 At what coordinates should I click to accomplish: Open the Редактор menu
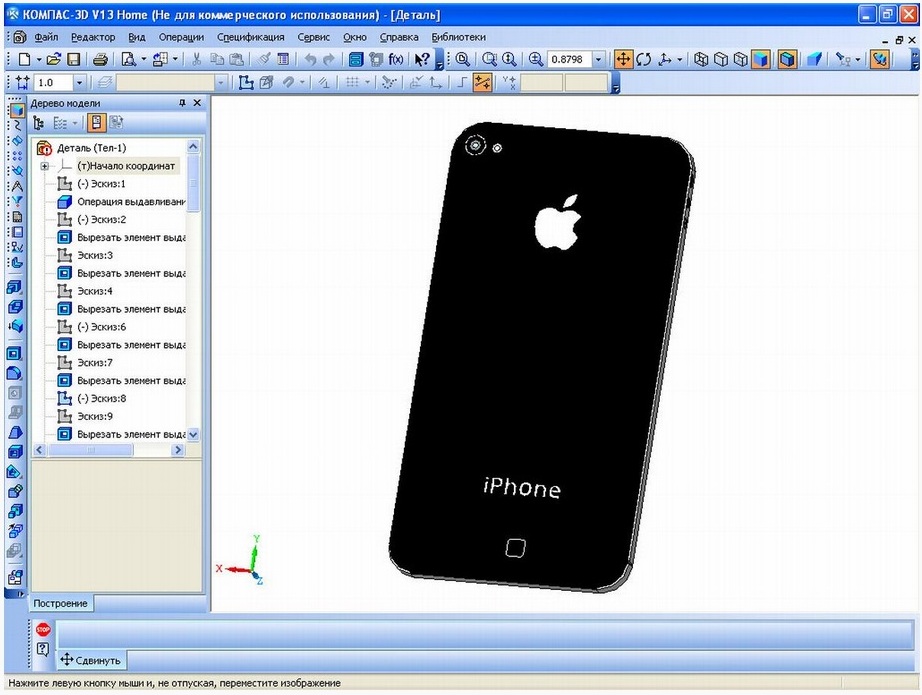click(93, 37)
